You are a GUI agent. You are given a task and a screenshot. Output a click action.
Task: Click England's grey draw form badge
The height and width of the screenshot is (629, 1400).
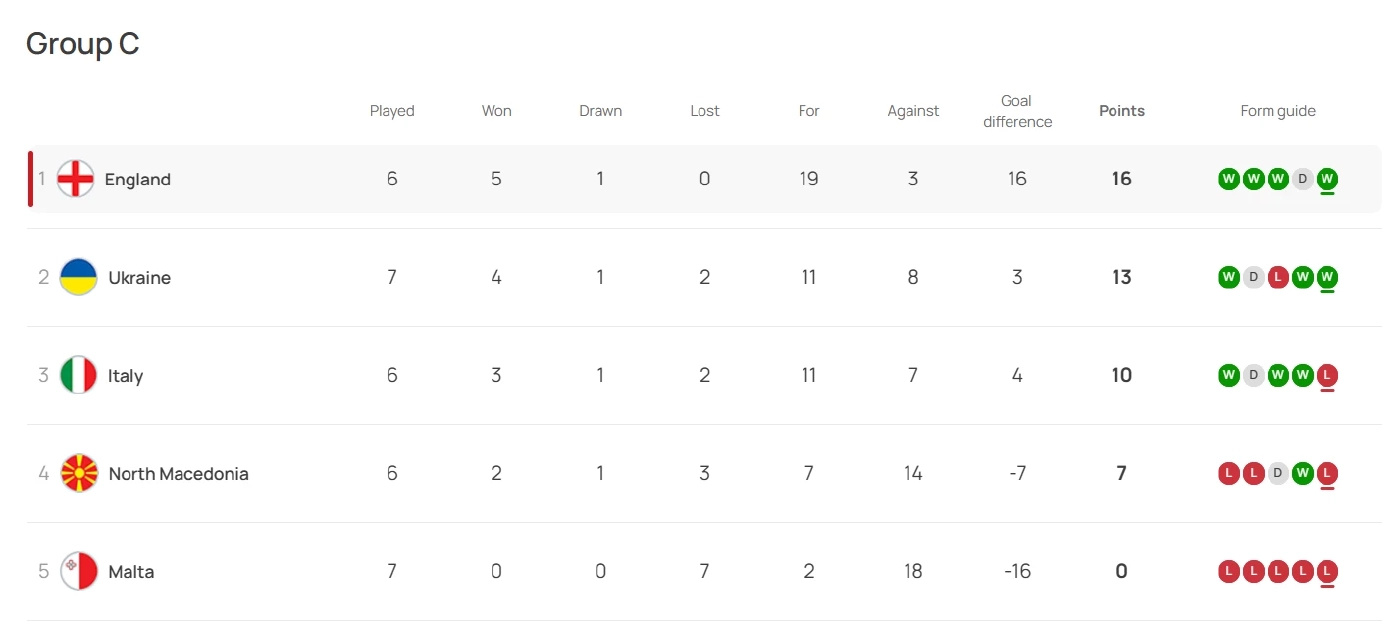tap(1302, 179)
